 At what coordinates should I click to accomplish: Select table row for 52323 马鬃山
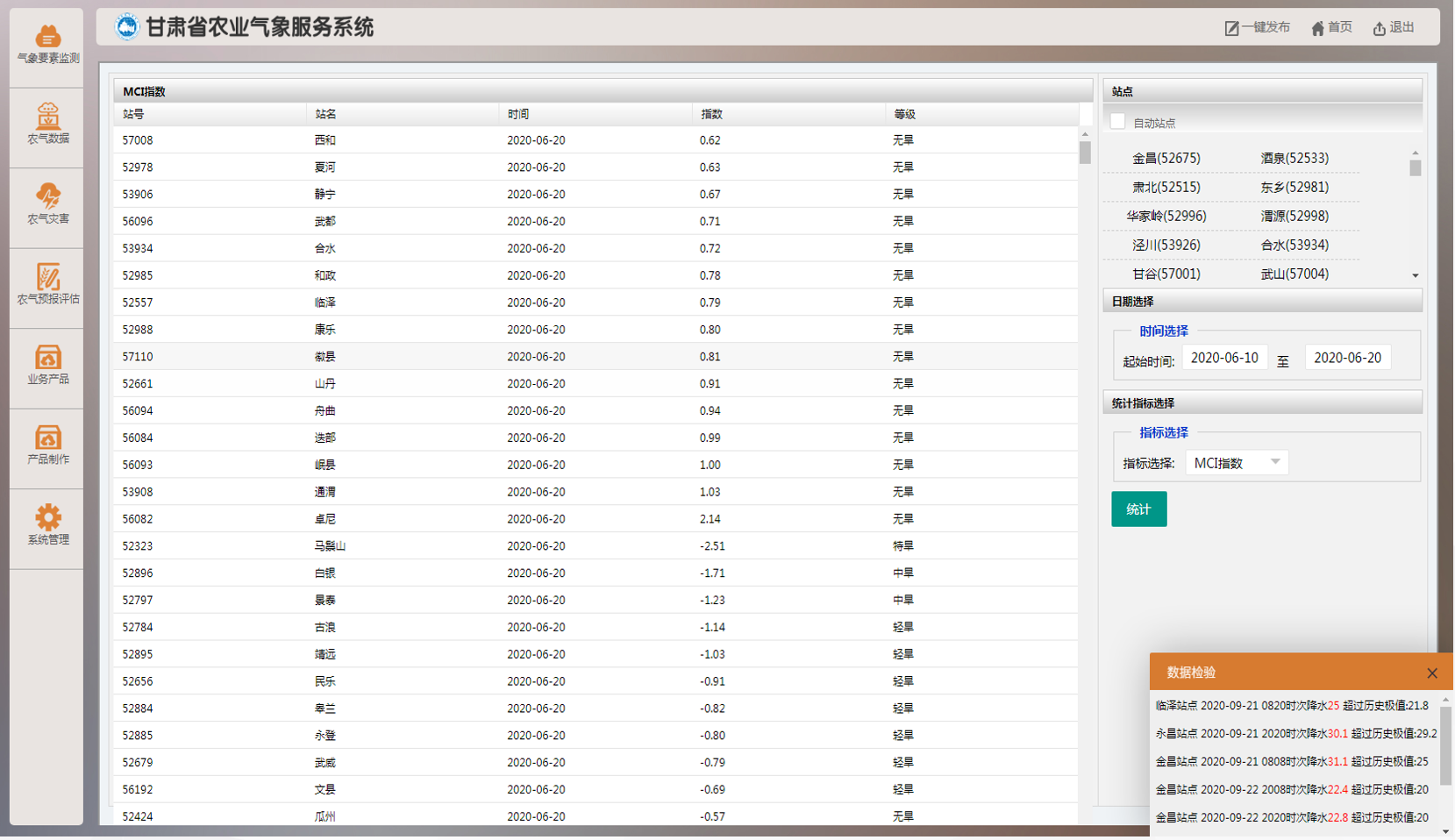click(596, 546)
